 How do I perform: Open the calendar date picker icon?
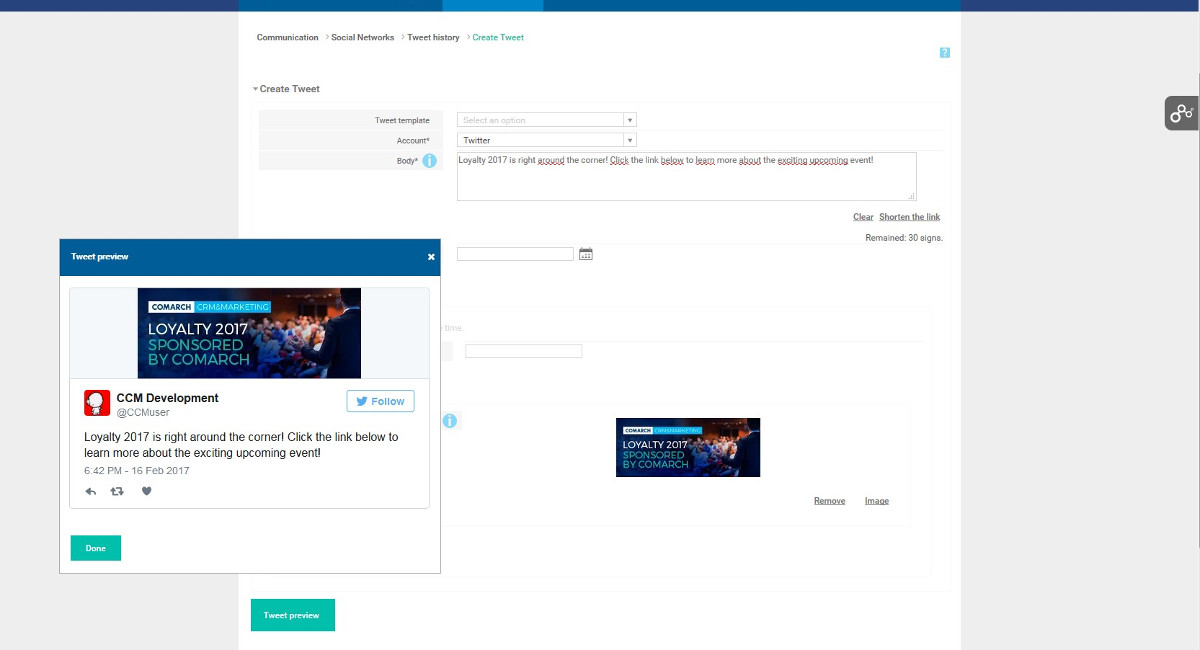(586, 254)
